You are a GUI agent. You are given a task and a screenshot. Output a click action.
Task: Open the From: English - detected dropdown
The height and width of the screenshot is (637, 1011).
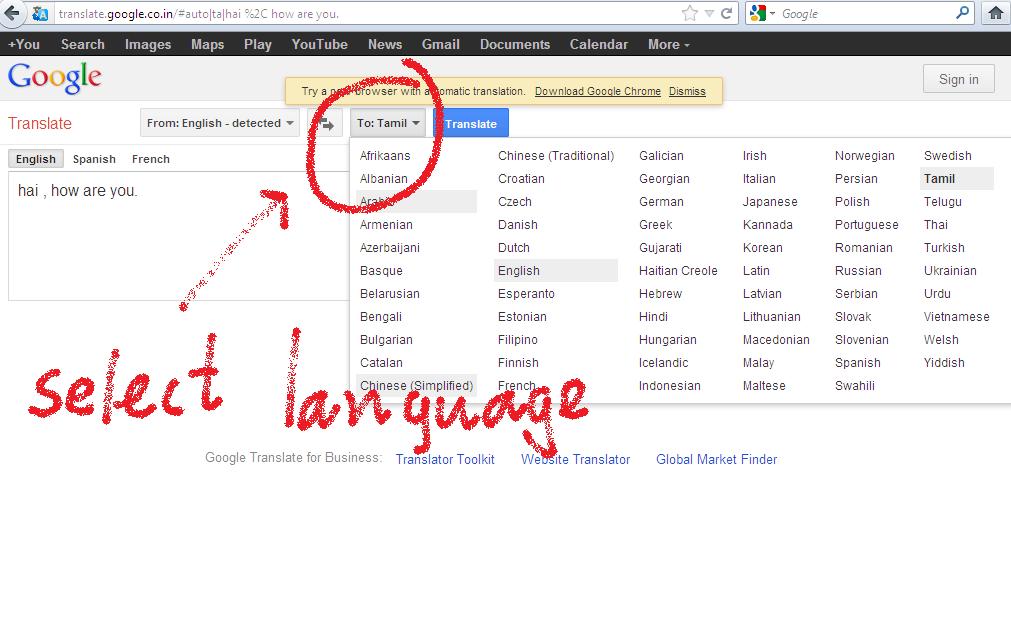[x=220, y=122]
